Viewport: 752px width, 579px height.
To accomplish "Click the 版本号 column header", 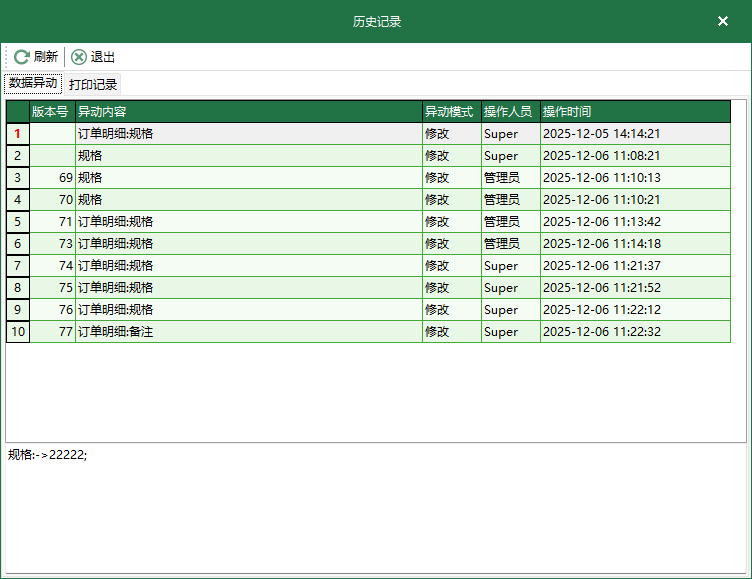I will [52, 112].
